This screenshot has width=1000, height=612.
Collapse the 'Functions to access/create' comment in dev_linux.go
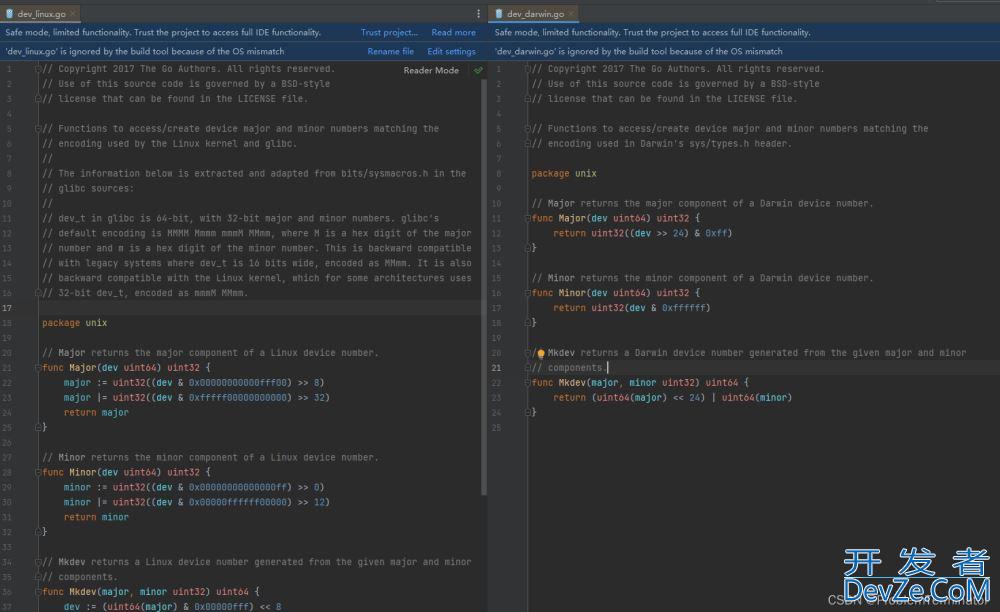[38, 129]
